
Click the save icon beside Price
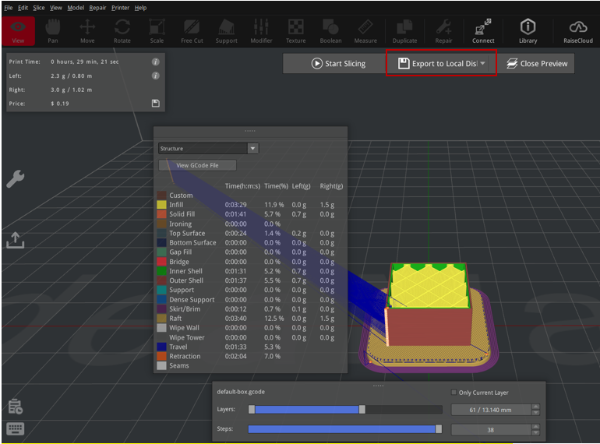(156, 103)
